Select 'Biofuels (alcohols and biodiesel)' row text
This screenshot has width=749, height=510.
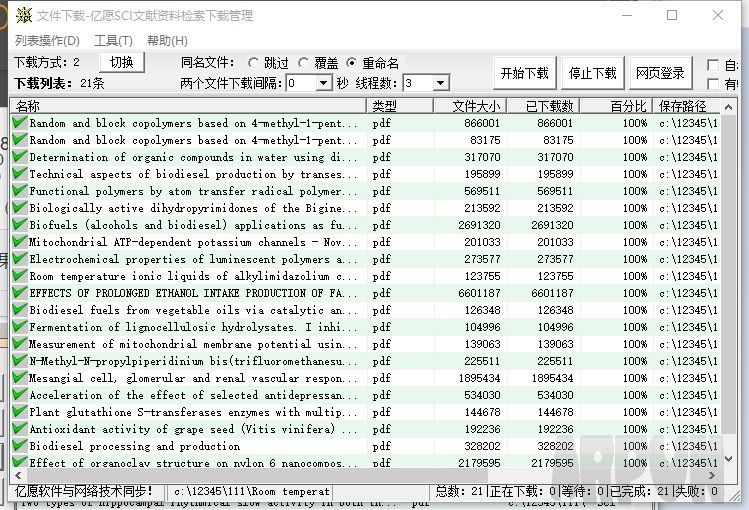(193, 225)
